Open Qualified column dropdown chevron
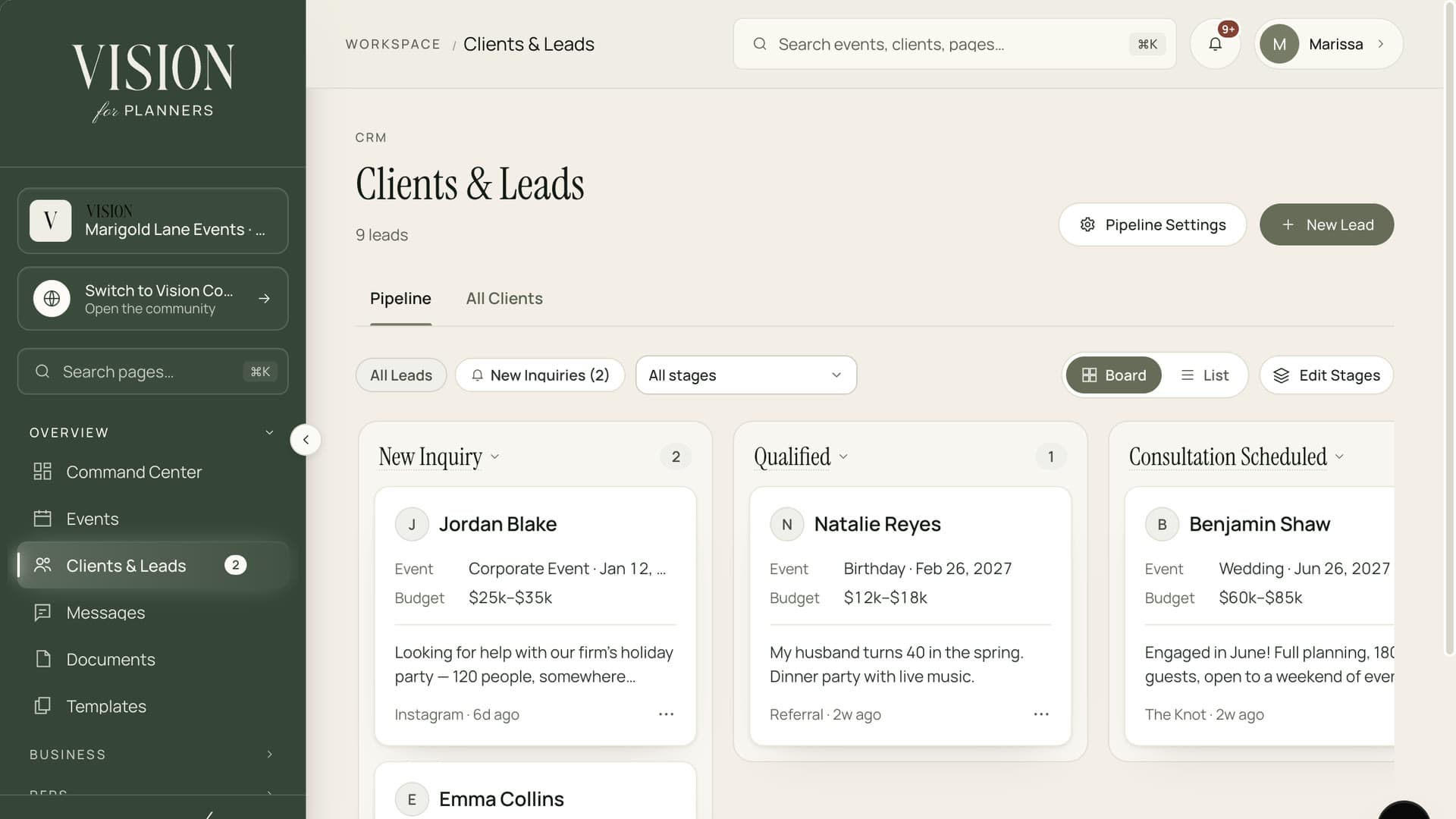This screenshot has width=1456, height=819. (x=843, y=457)
